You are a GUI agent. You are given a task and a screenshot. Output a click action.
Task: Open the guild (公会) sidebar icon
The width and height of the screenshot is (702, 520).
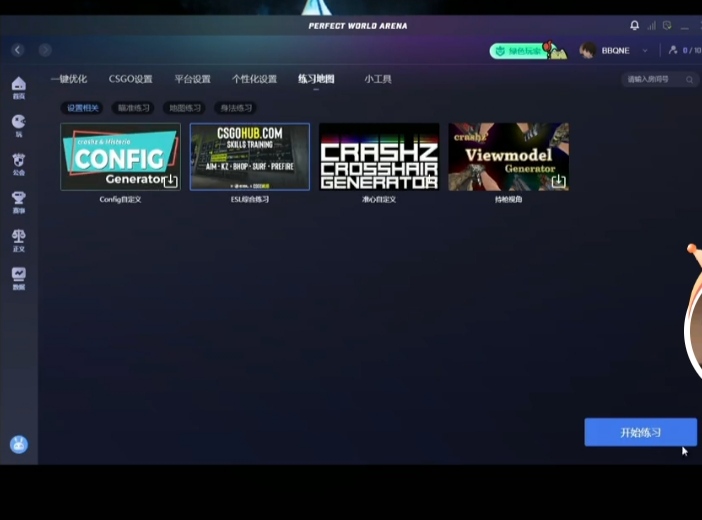[x=18, y=164]
